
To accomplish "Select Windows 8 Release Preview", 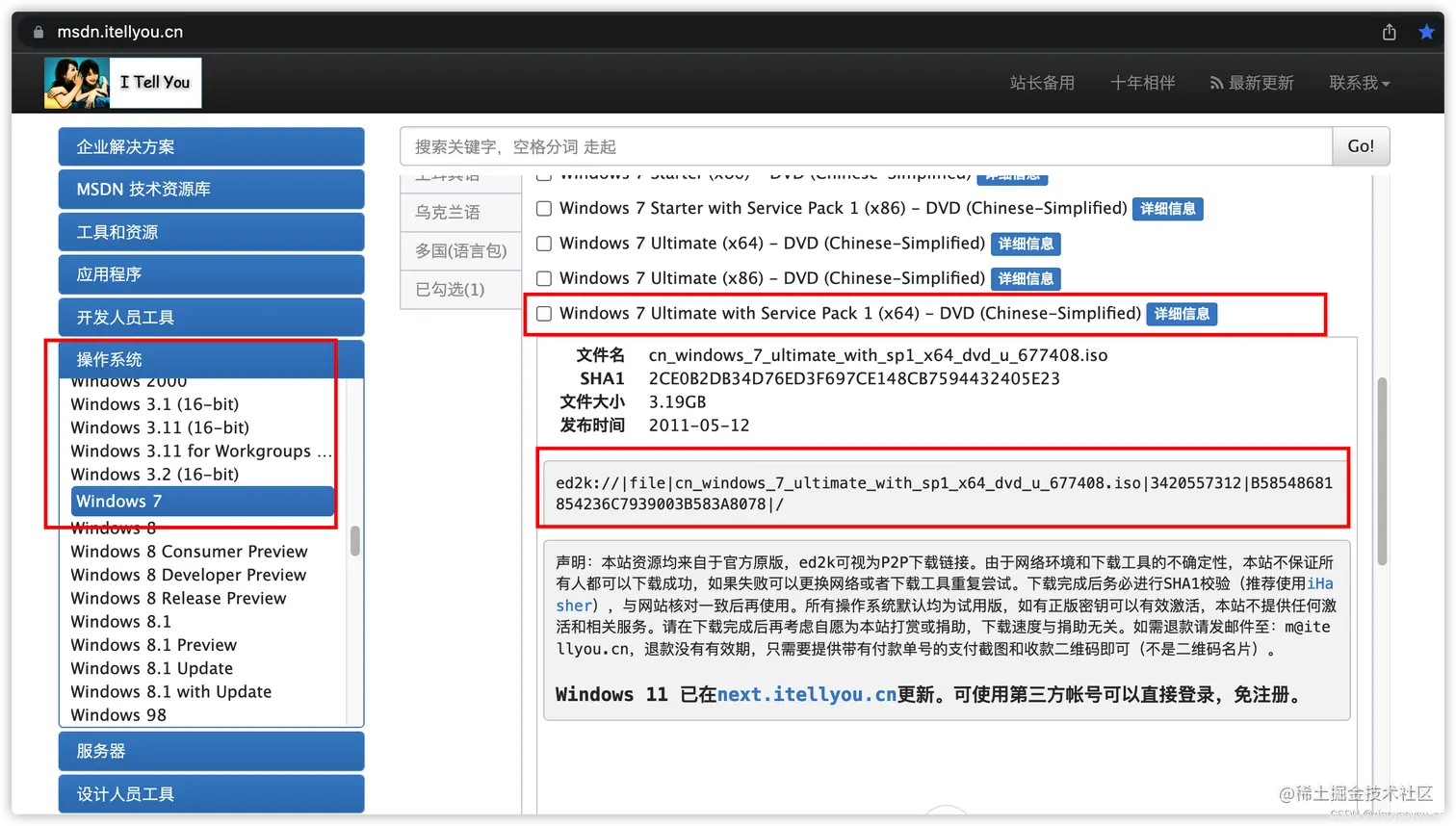I will click(x=178, y=598).
